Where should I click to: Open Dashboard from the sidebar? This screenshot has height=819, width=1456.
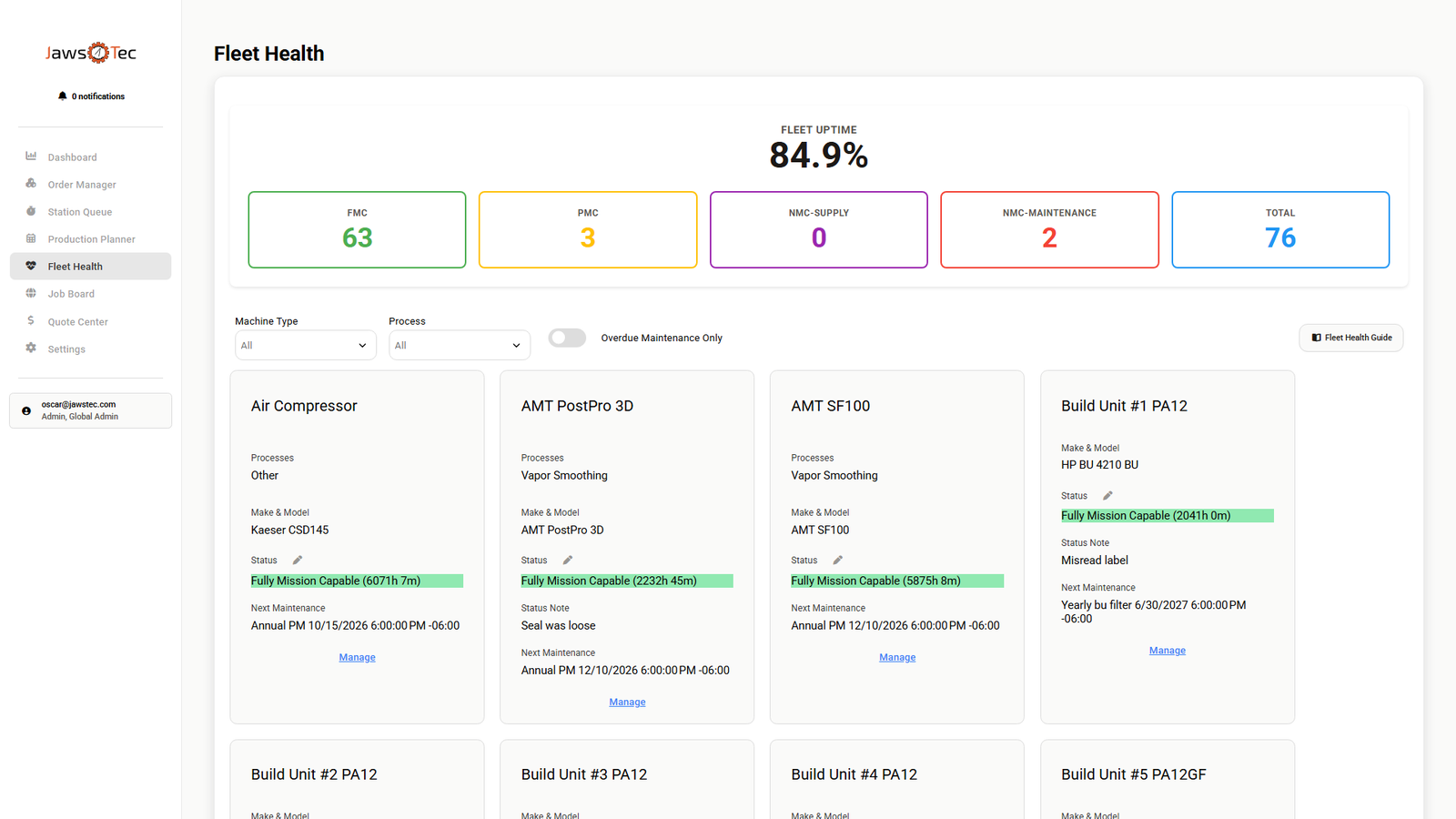(90, 157)
